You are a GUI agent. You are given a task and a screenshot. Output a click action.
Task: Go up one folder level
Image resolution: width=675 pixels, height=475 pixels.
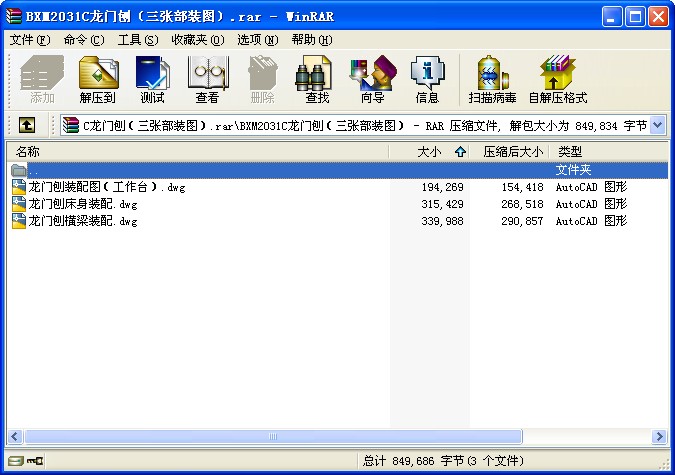tap(27, 125)
